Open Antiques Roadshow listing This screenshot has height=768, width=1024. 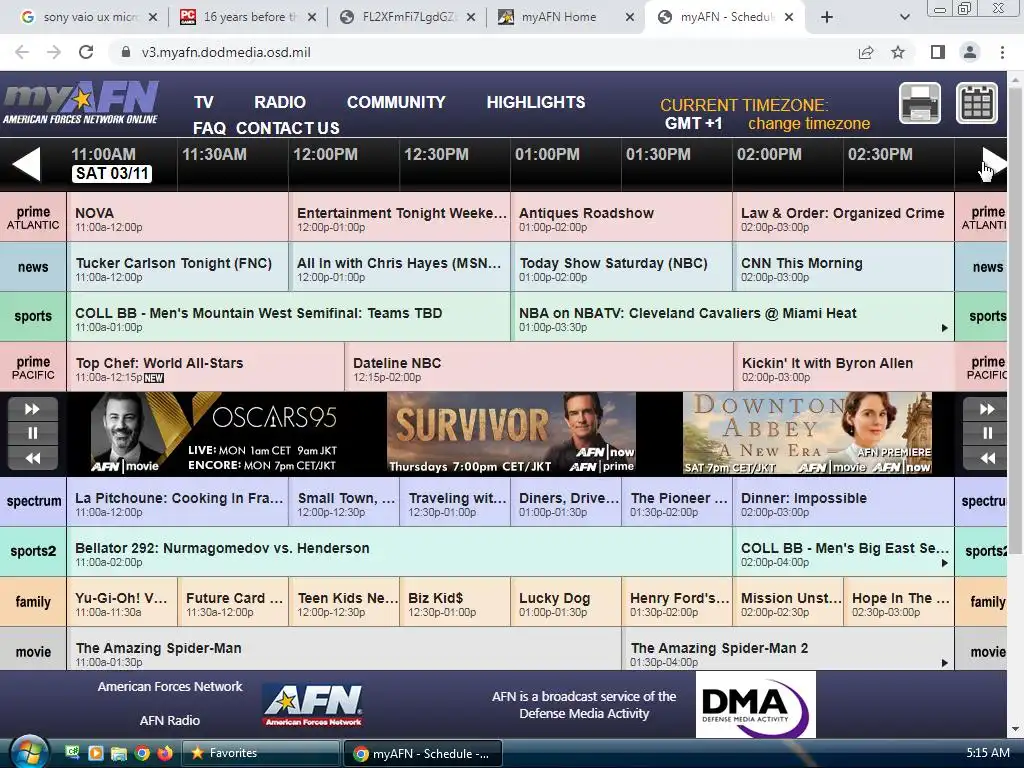point(622,217)
